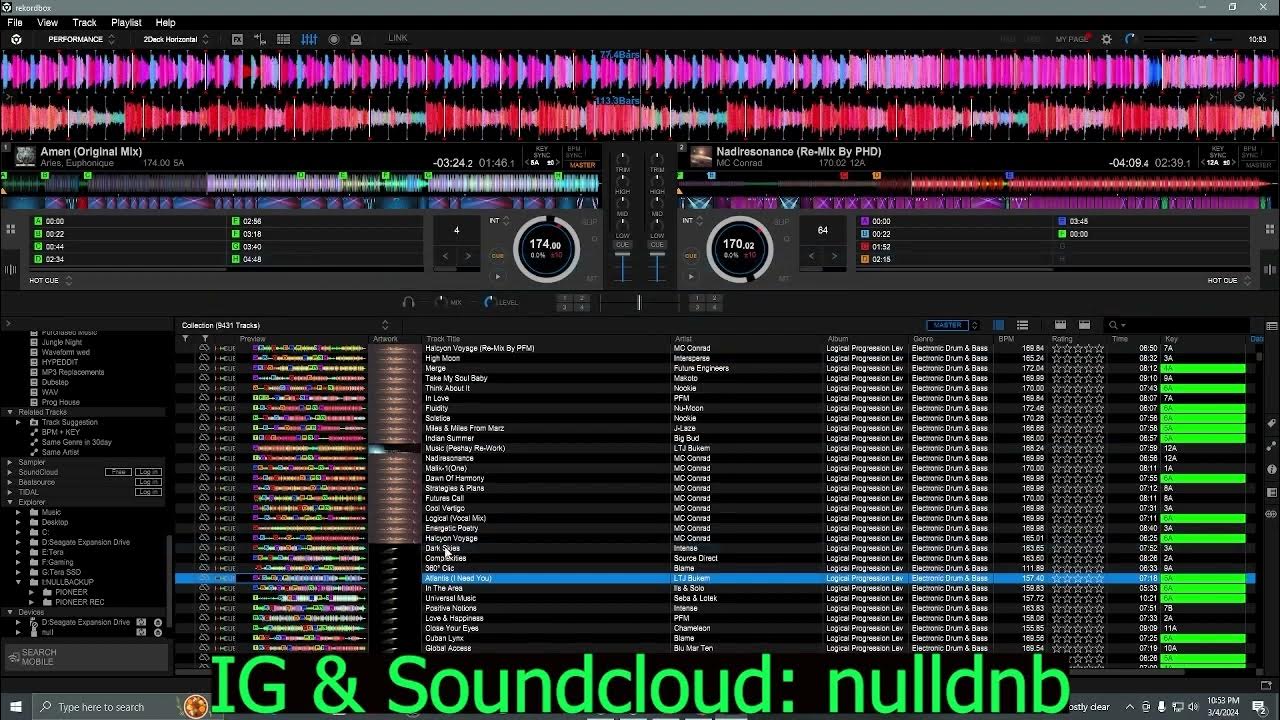Image resolution: width=1280 pixels, height=720 pixels.
Task: Open the 2Deck Horizontal layout dropdown
Action: (176, 39)
